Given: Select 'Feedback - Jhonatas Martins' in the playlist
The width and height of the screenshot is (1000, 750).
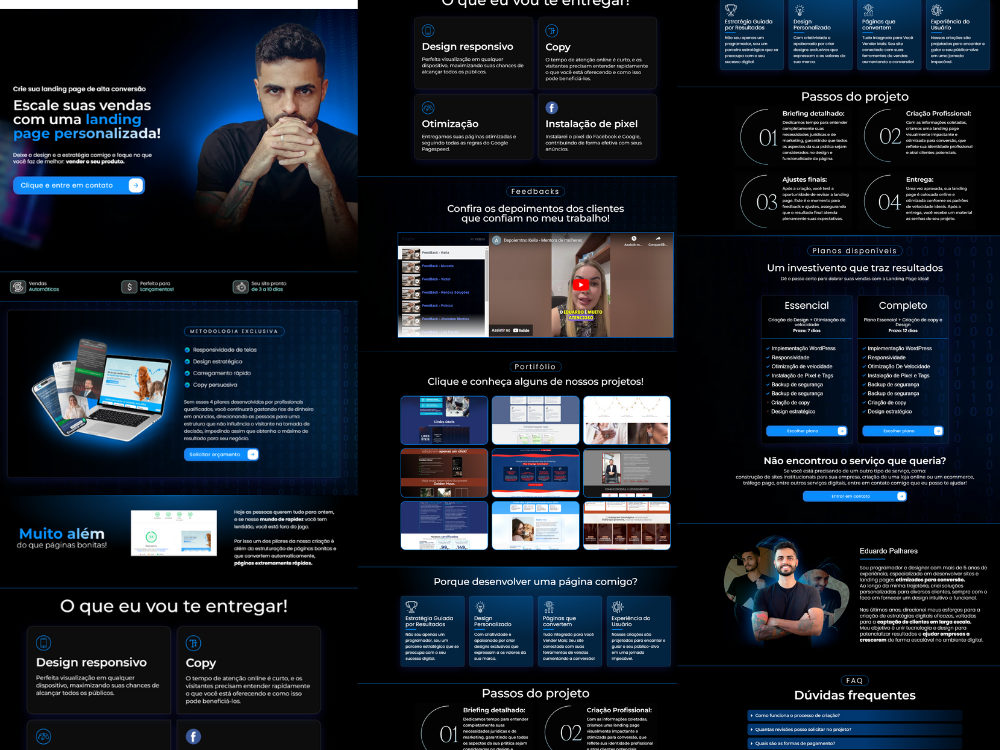Looking at the screenshot, I should click(x=443, y=319).
